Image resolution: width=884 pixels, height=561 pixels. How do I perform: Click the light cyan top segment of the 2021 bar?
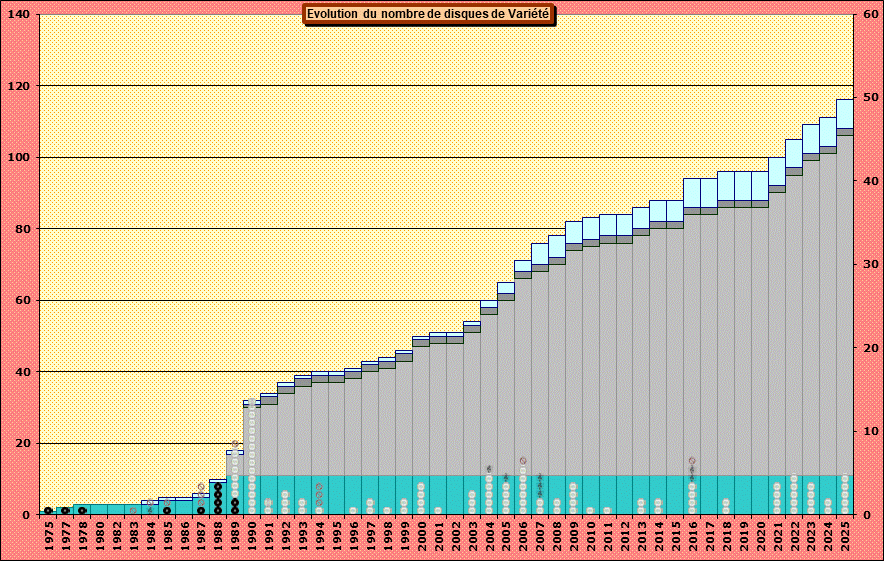coord(777,171)
